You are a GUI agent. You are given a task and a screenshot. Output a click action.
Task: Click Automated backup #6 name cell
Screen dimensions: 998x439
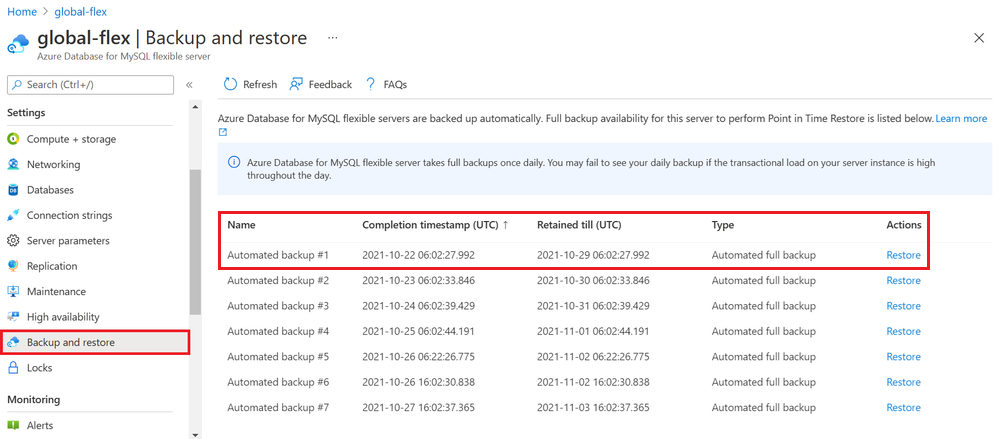[x=278, y=382]
